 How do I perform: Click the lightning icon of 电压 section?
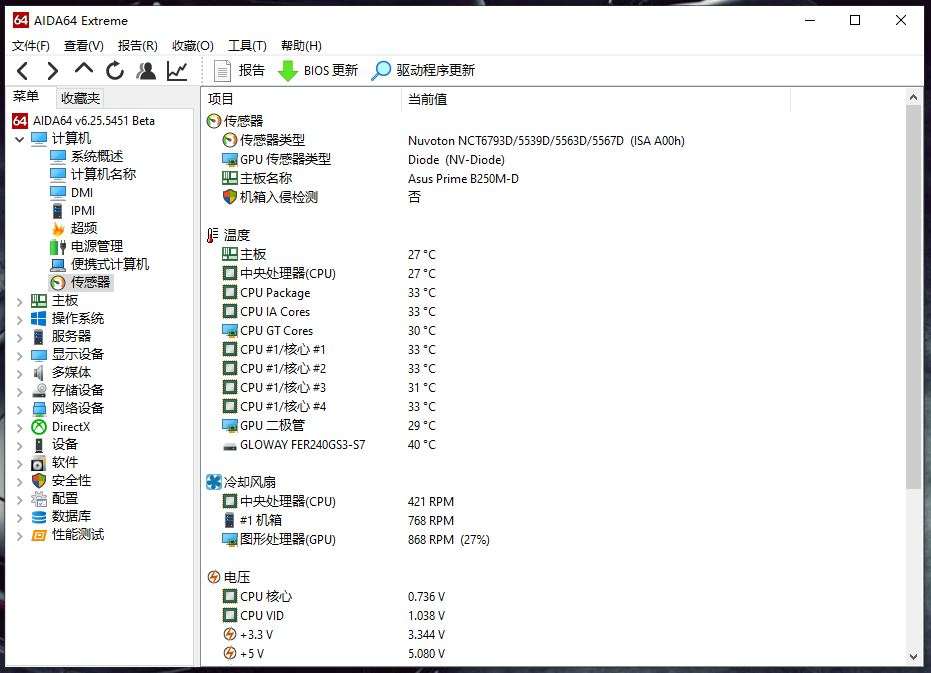(x=214, y=577)
